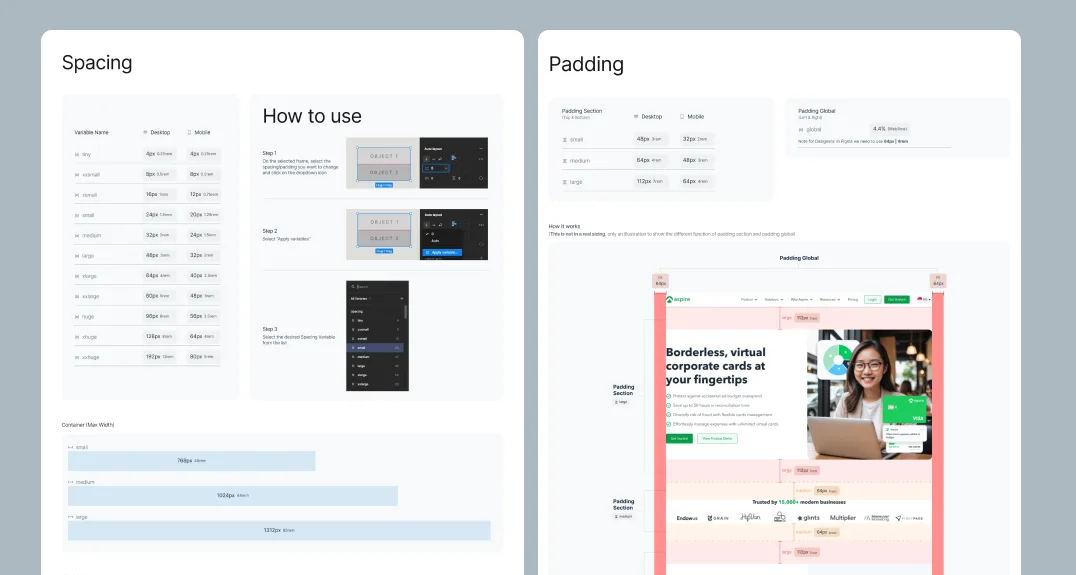This screenshot has height=575, width=1076.
Task: Click the Container (Max Width) label
Action: click(88, 425)
